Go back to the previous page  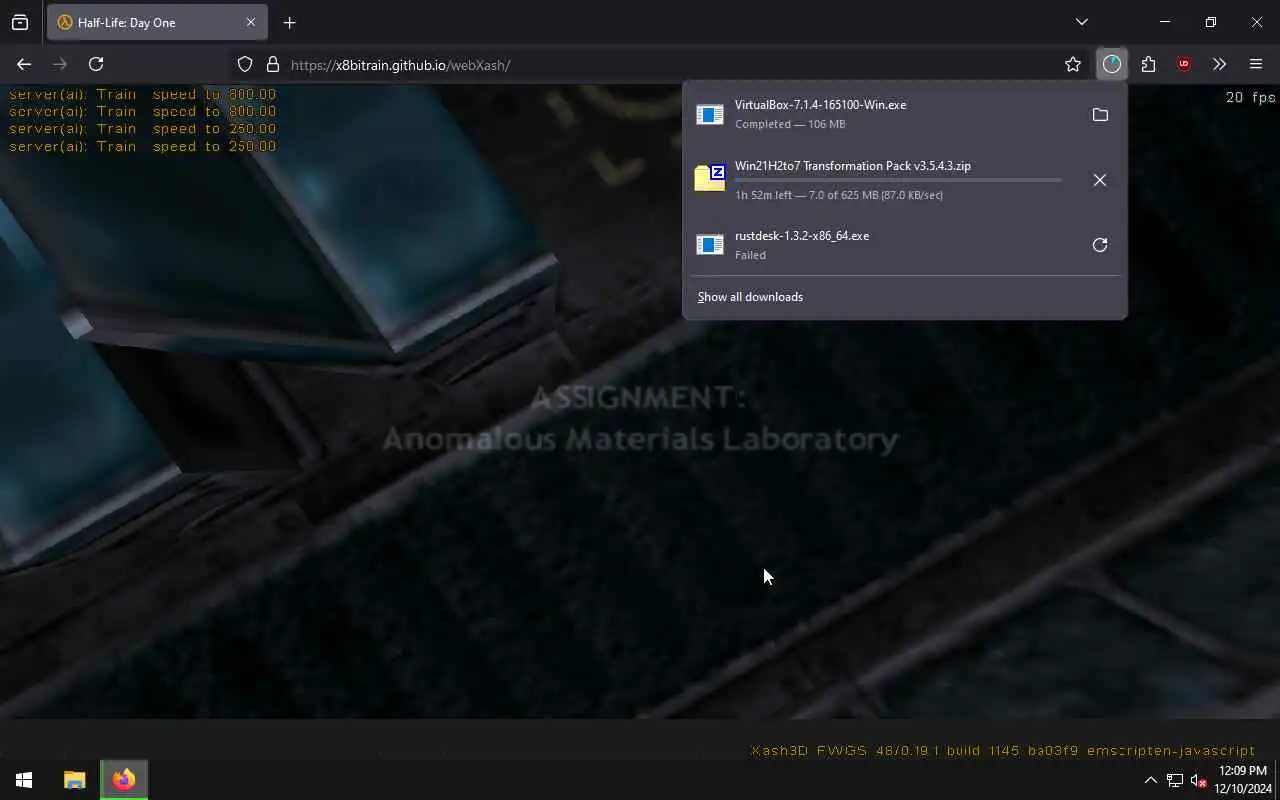click(x=24, y=64)
